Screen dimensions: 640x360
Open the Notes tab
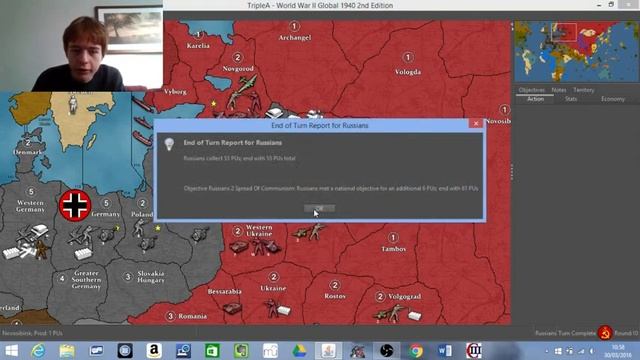559,90
